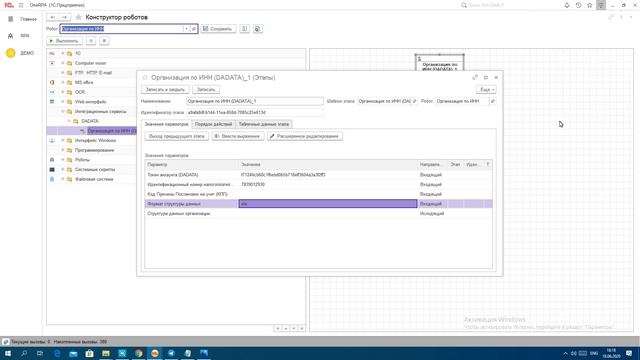
Task: Run the robot with Выполнить button
Action: coord(64,41)
